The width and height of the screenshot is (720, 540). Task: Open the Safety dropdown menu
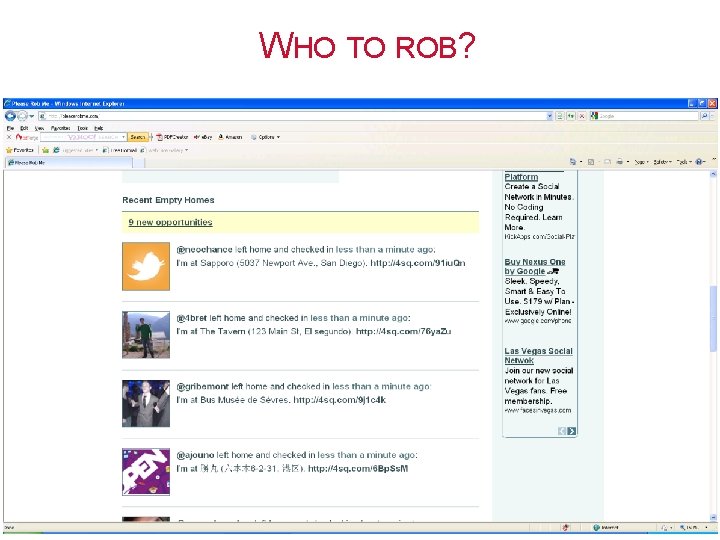[662, 162]
